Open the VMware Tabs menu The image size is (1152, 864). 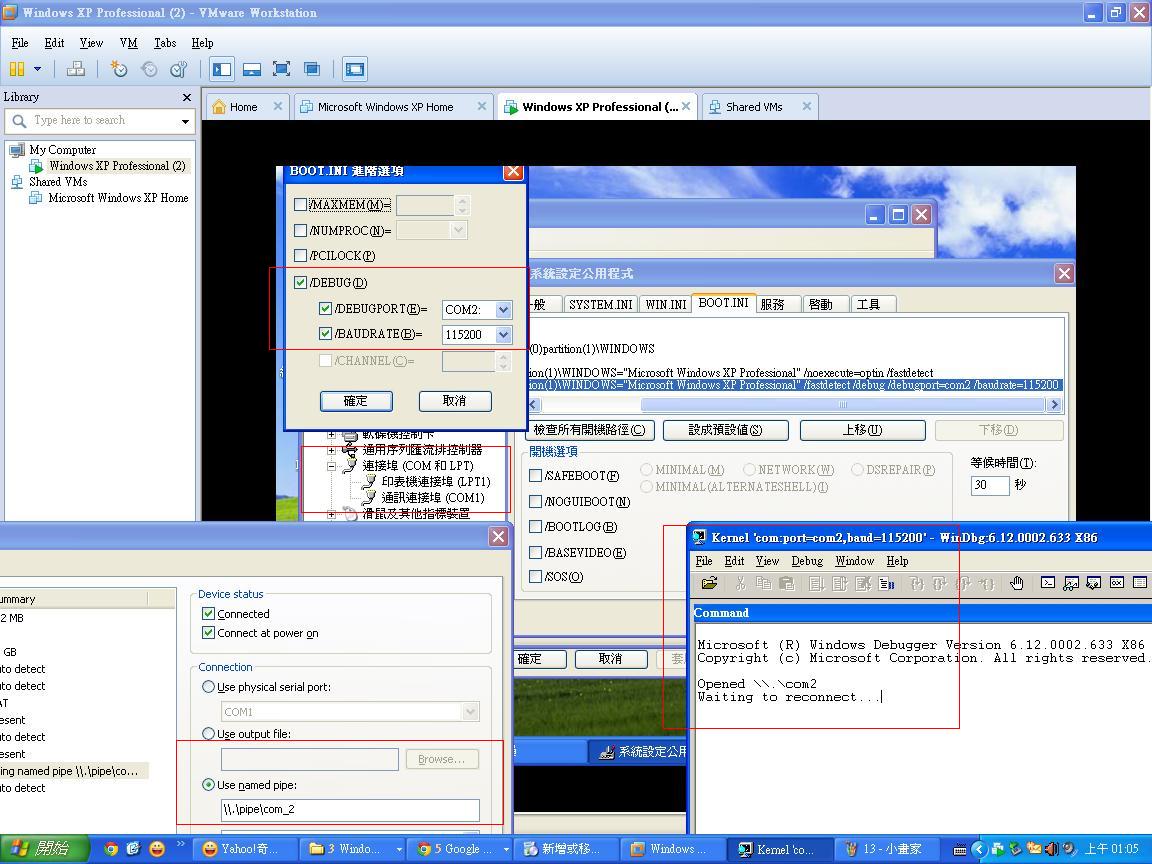point(165,43)
